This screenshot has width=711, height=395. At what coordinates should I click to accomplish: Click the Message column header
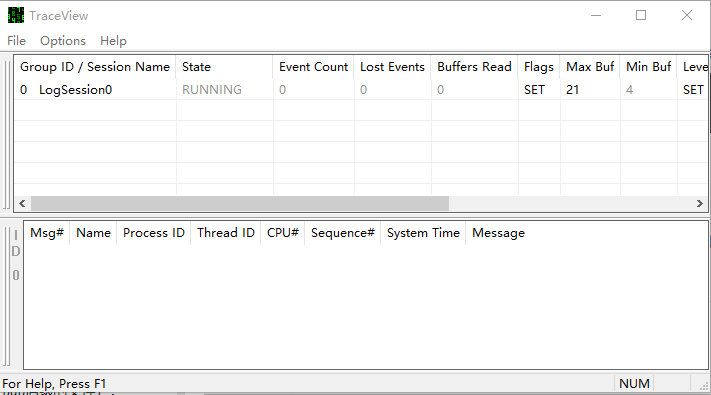(x=498, y=233)
